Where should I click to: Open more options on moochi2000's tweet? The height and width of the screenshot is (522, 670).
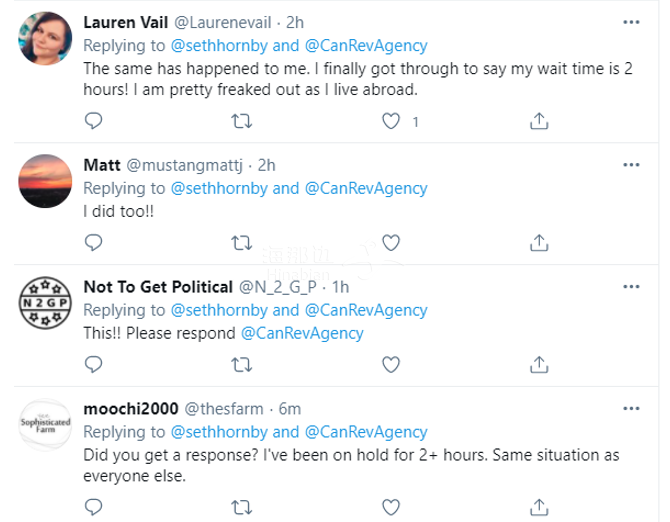tap(631, 408)
